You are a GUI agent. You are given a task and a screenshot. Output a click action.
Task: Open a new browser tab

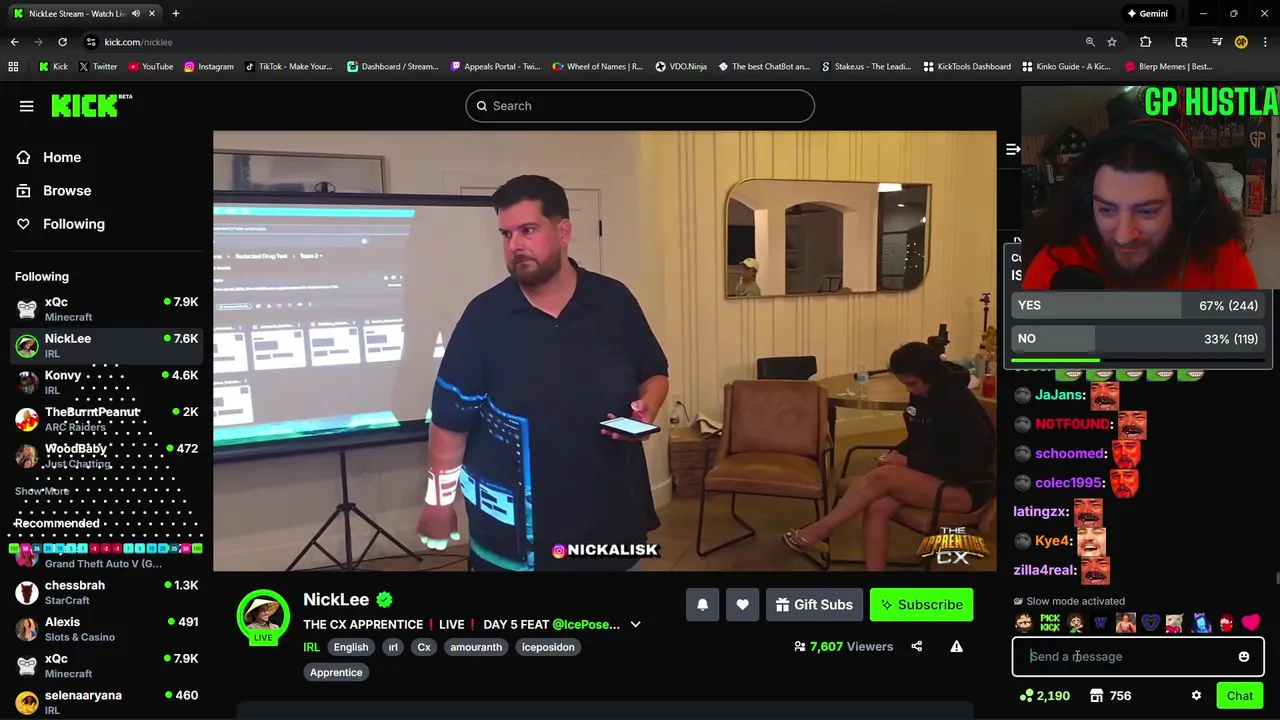[x=175, y=13]
